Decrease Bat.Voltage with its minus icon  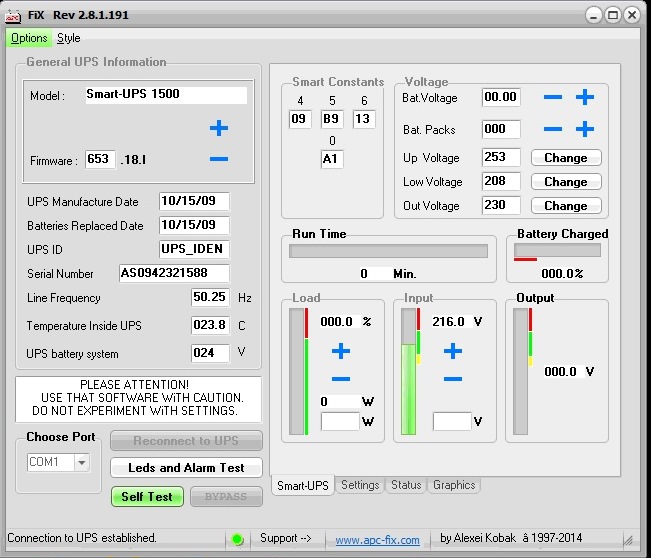pyautogui.click(x=553, y=97)
